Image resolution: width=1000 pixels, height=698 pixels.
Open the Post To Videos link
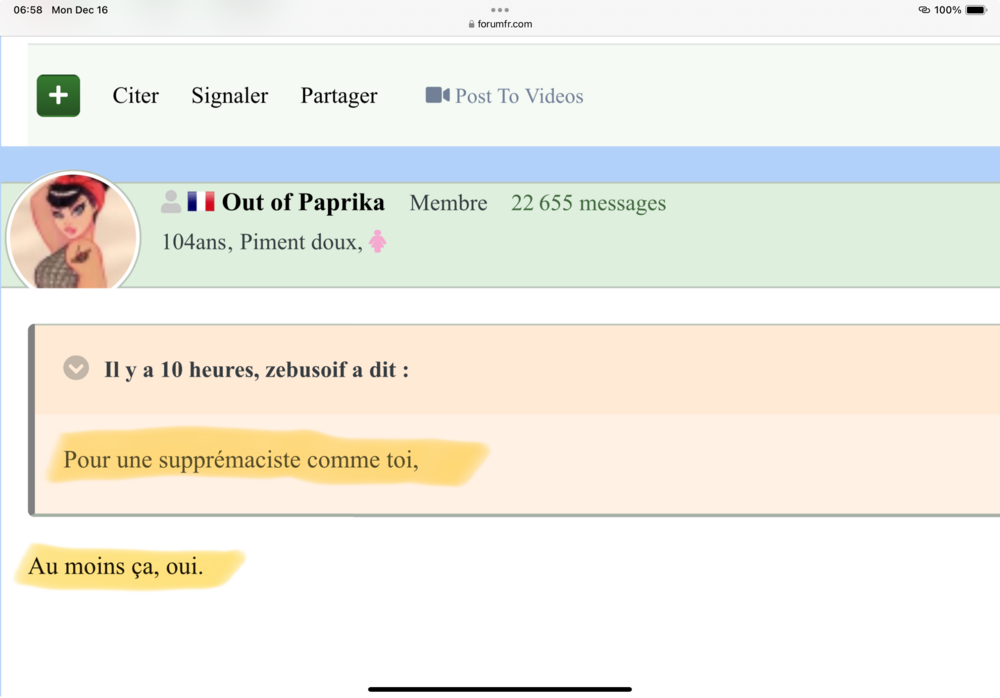[519, 96]
